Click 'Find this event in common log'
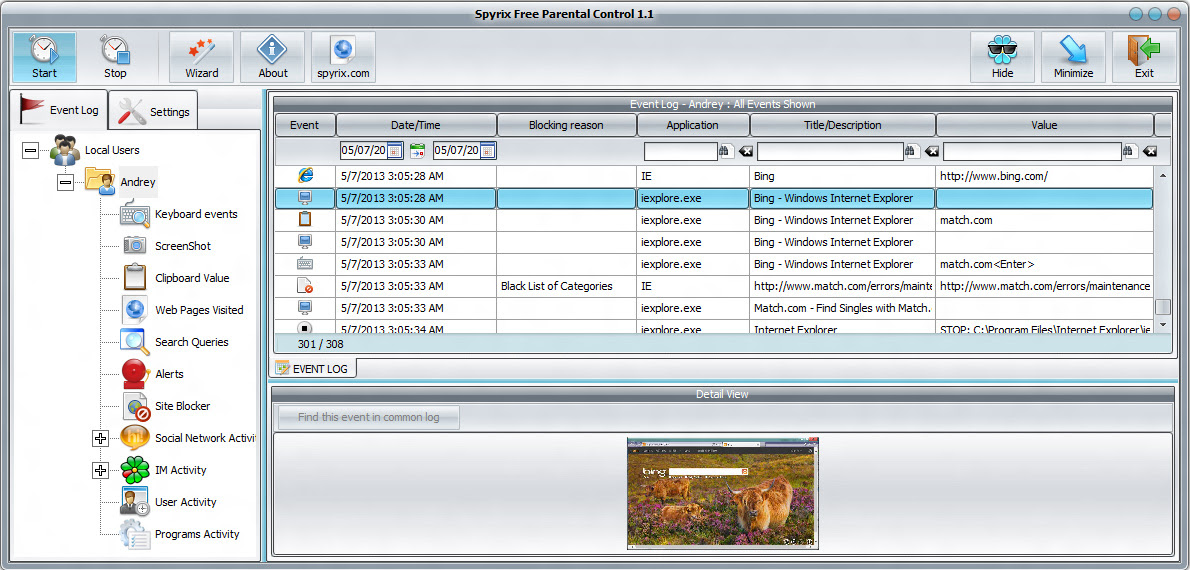The width and height of the screenshot is (1190, 570). [x=369, y=417]
